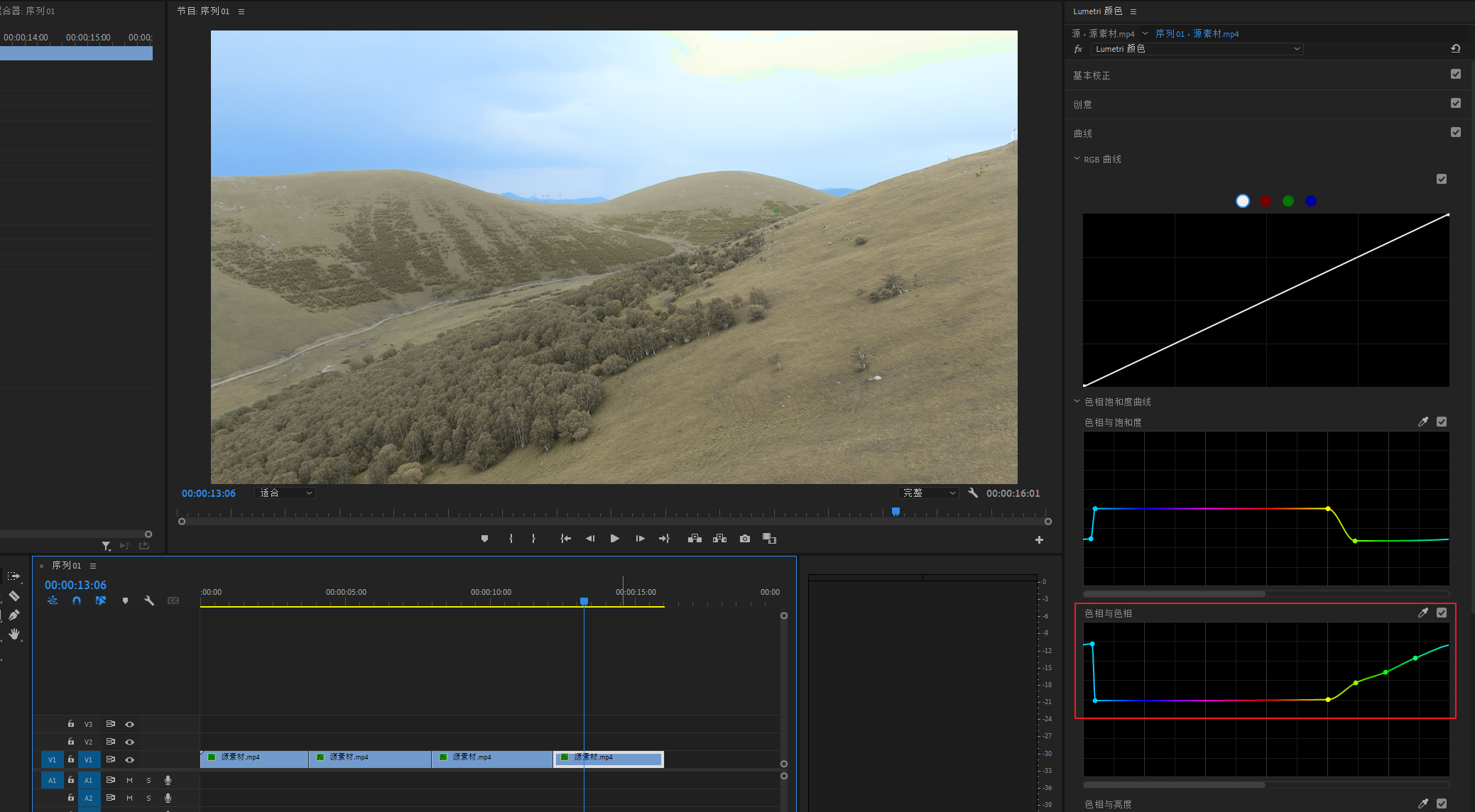Toggle the timeline Snap magnet icon
The height and width of the screenshot is (812, 1475).
click(77, 600)
